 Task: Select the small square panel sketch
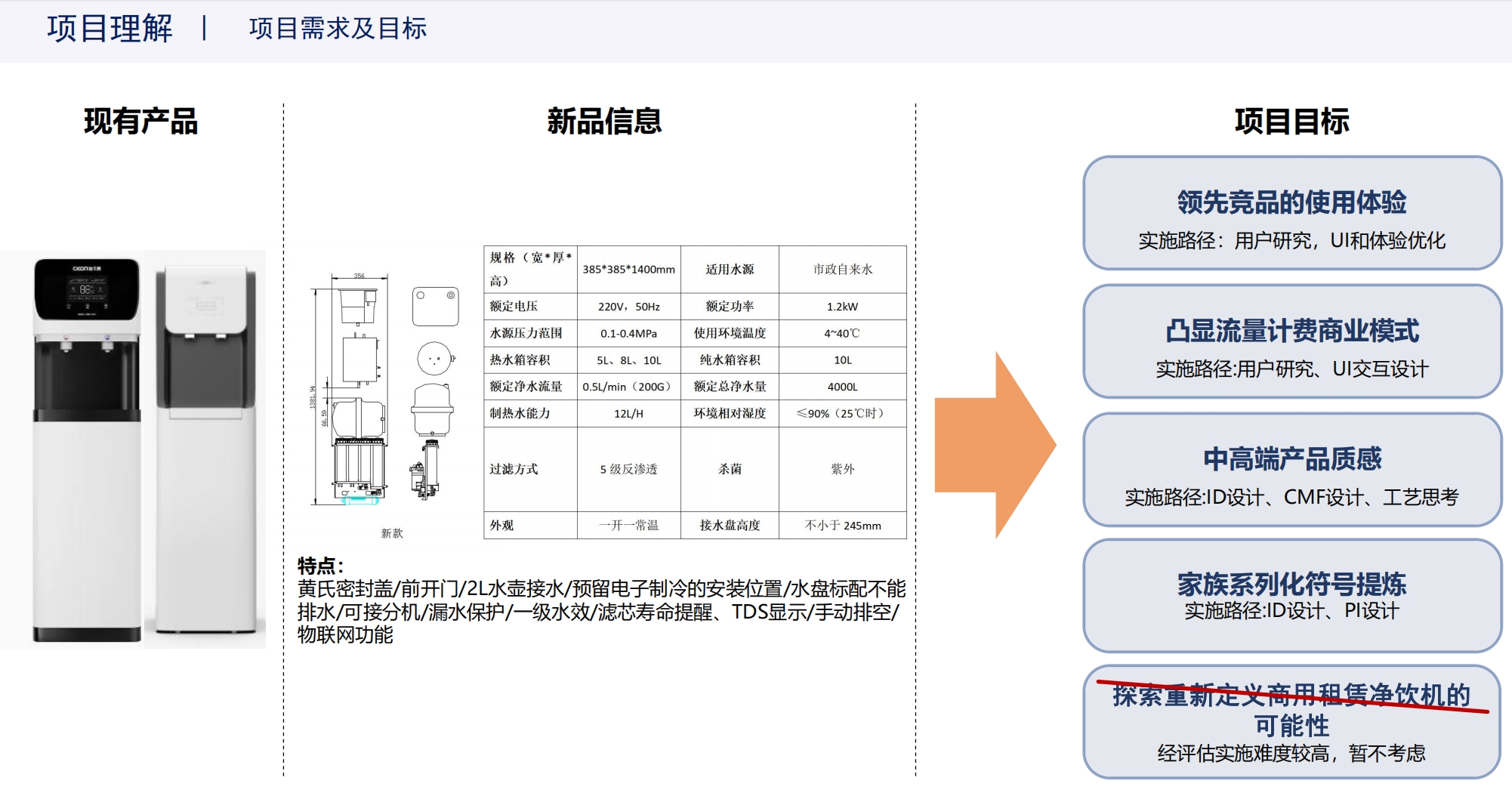click(x=436, y=306)
